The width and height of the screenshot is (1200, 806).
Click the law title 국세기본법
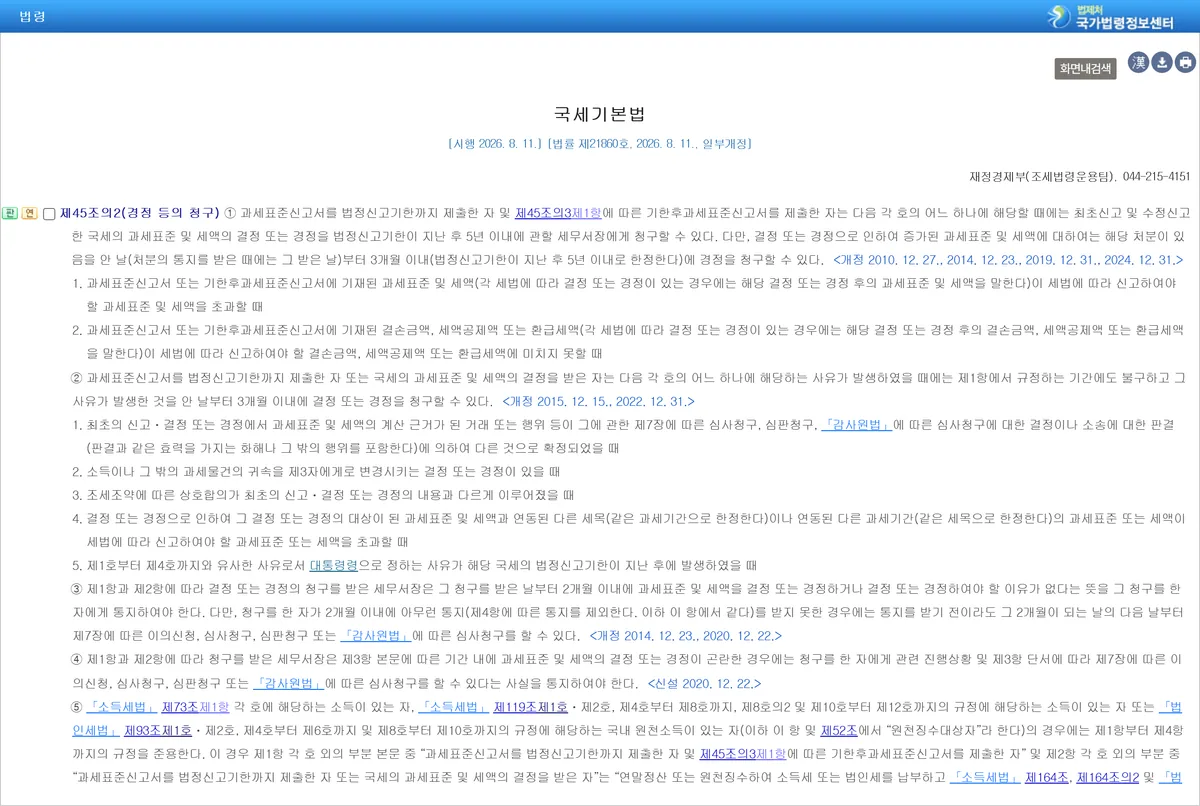600,114
